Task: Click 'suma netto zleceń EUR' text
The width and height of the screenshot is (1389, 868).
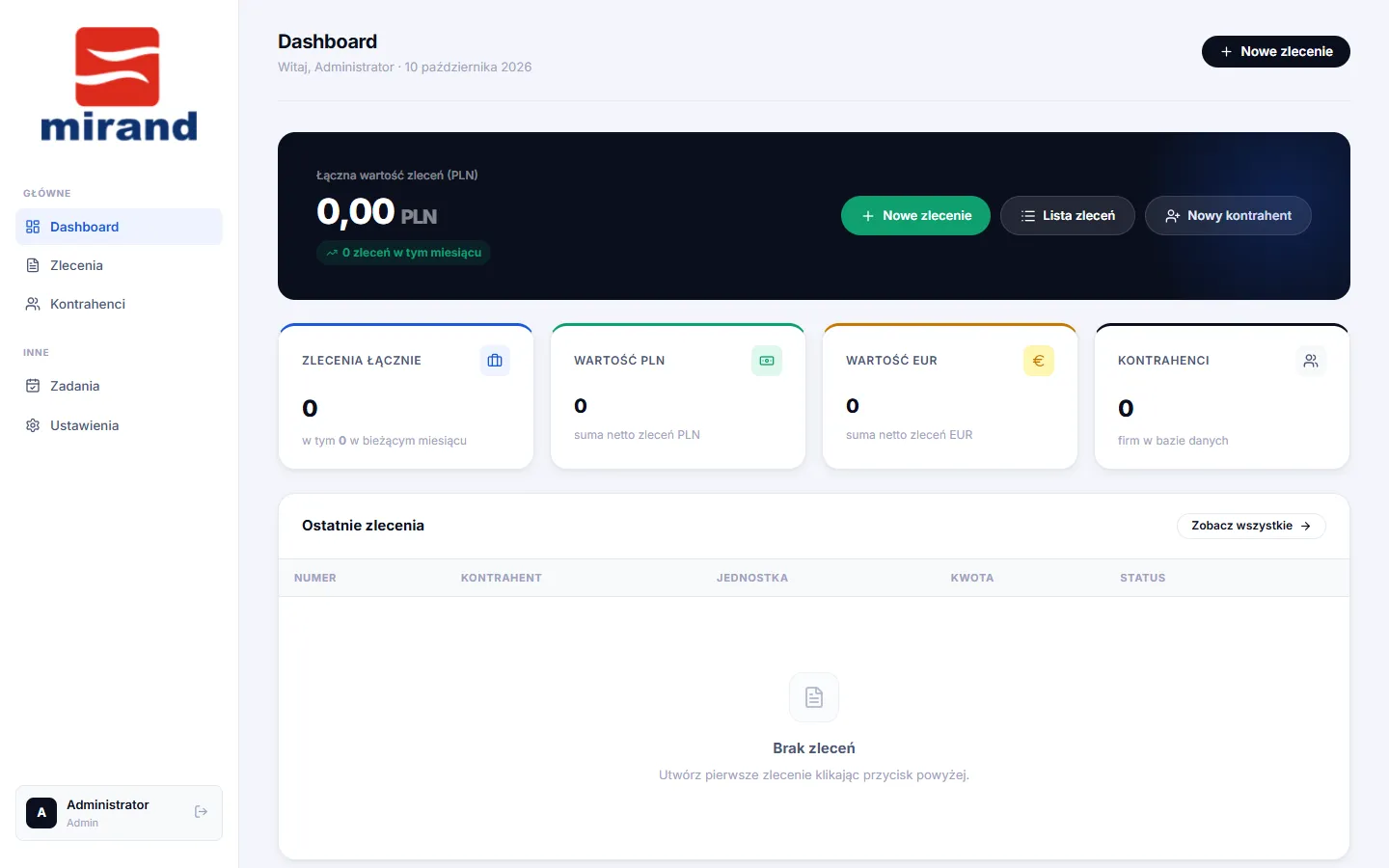Action: click(x=910, y=435)
